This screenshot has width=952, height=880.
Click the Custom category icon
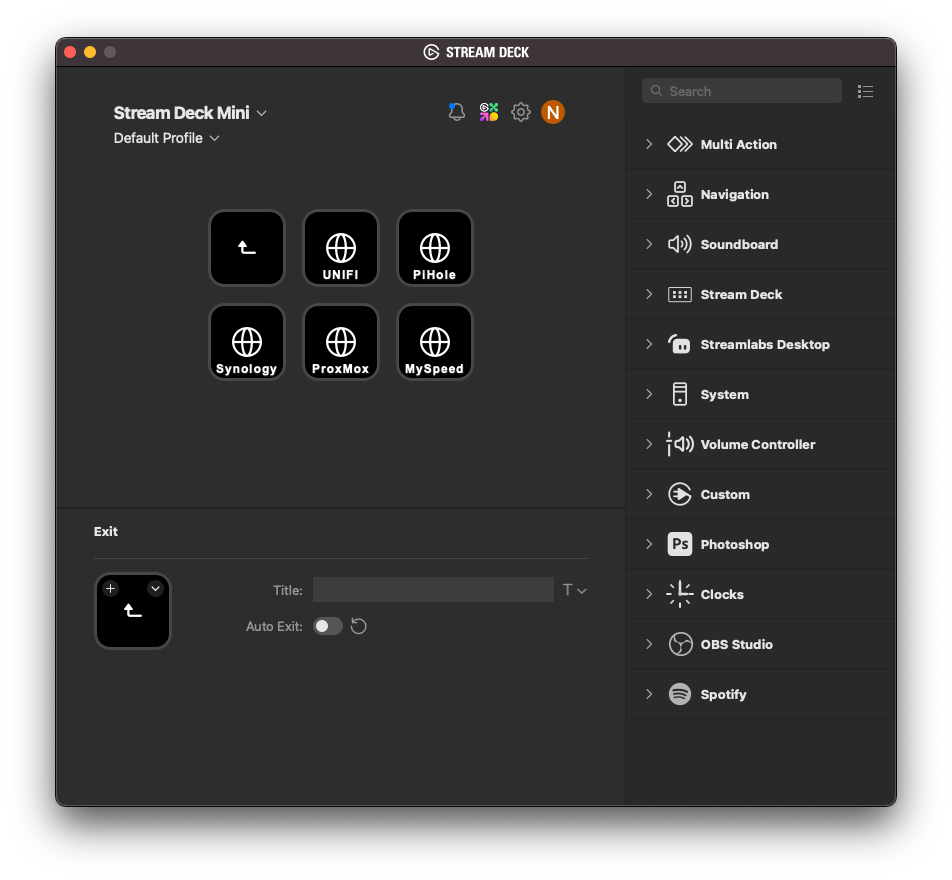pos(679,494)
